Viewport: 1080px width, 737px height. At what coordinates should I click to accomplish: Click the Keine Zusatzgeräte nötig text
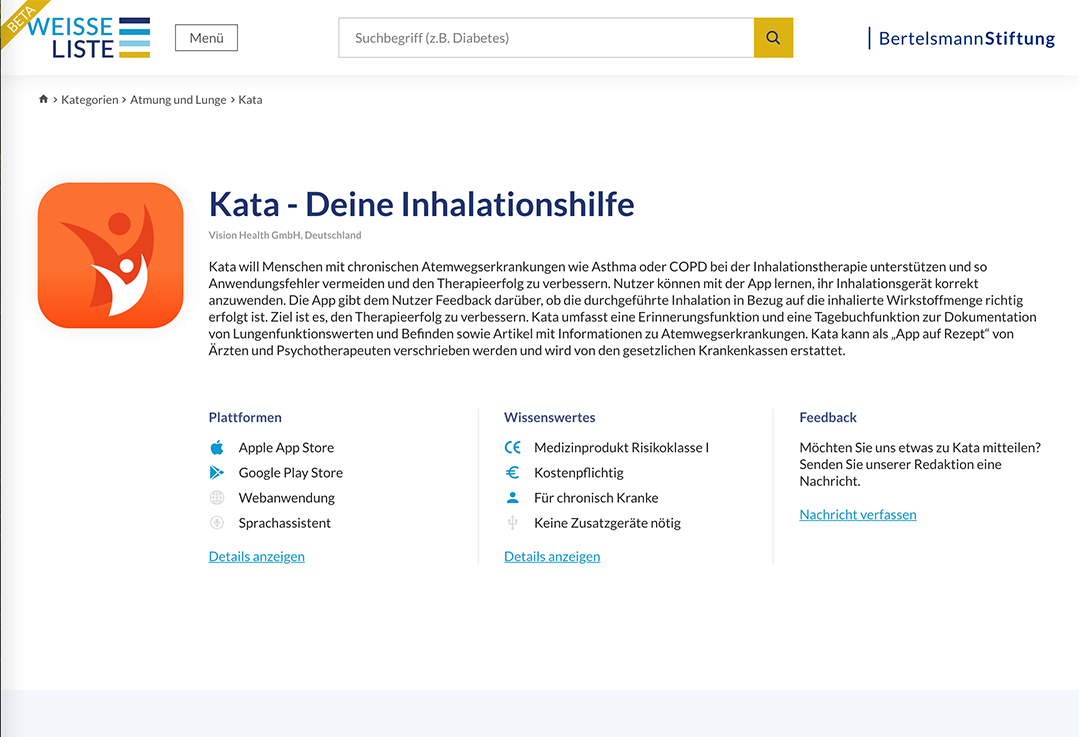608,523
